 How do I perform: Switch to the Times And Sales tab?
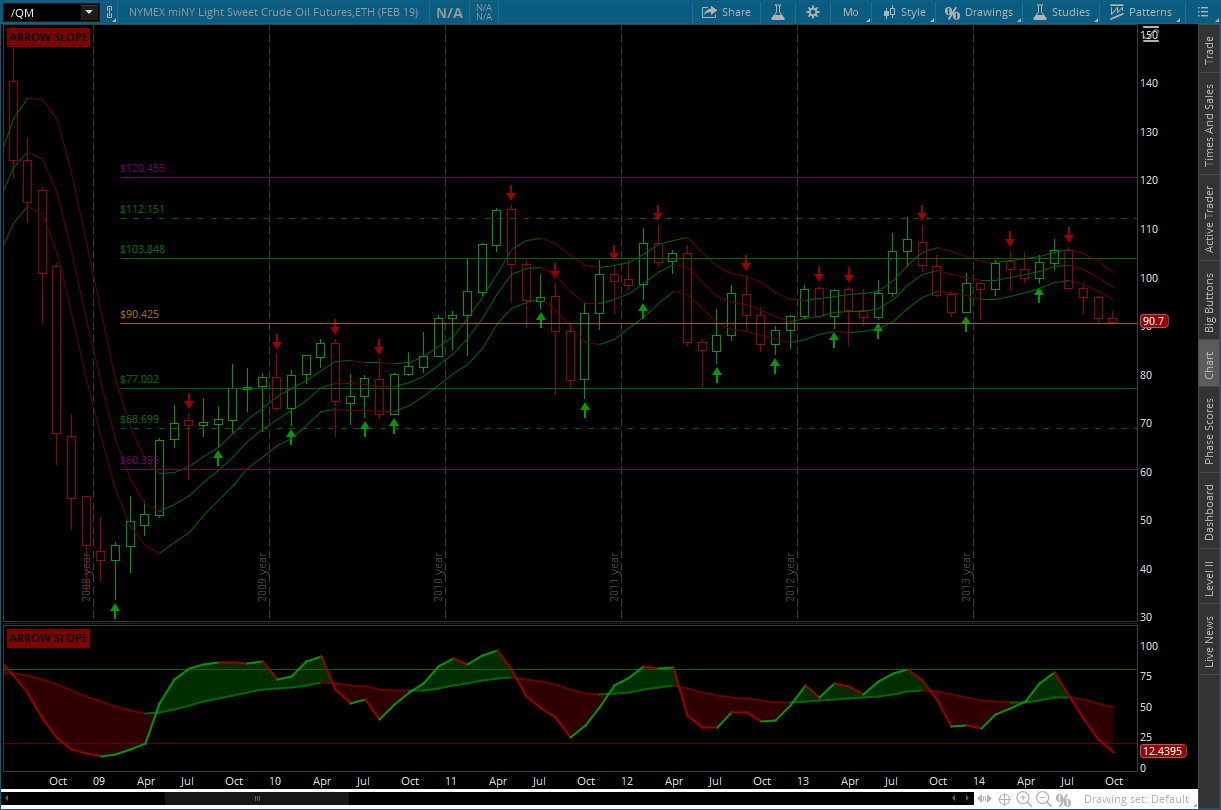tap(1209, 125)
